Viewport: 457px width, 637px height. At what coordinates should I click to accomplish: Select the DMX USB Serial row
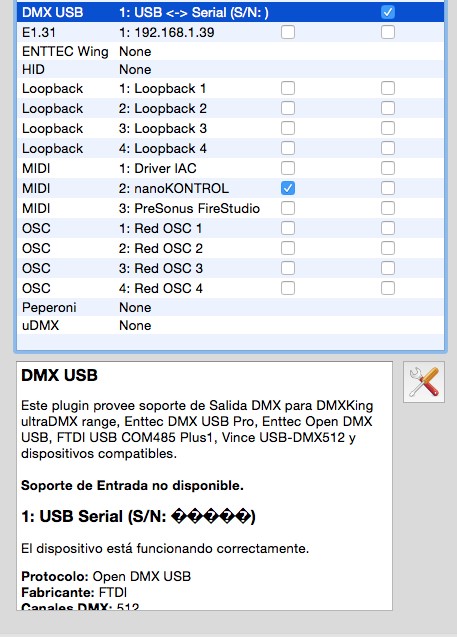tap(230, 12)
